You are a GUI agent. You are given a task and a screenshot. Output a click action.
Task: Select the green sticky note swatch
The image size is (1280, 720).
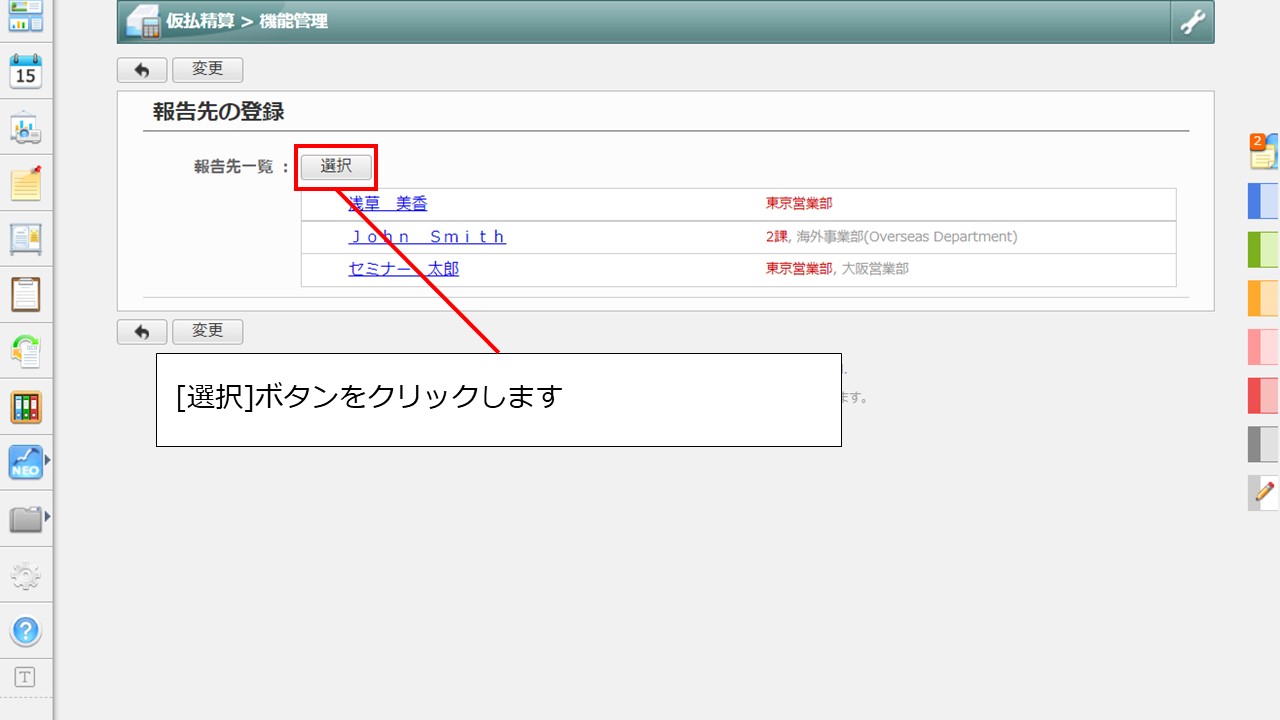click(x=1263, y=249)
